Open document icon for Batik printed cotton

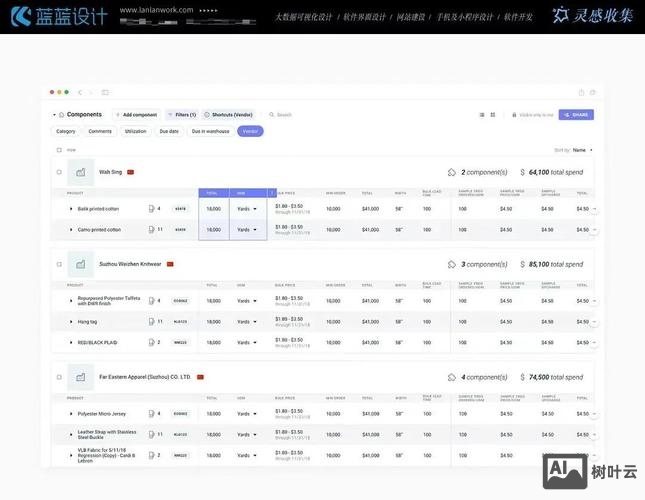tap(151, 209)
